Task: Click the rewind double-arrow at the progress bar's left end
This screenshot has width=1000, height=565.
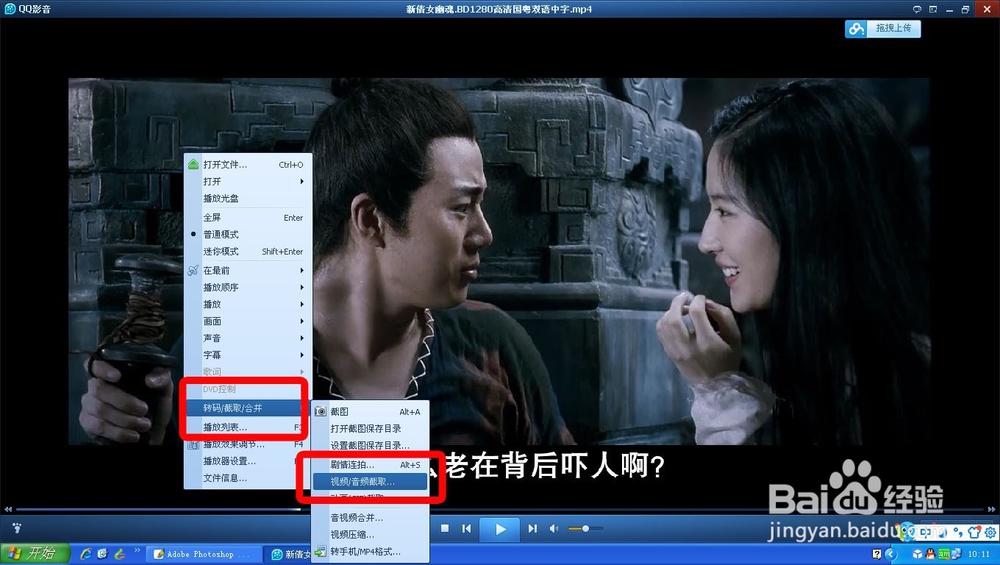Action: pyautogui.click(x=8, y=509)
